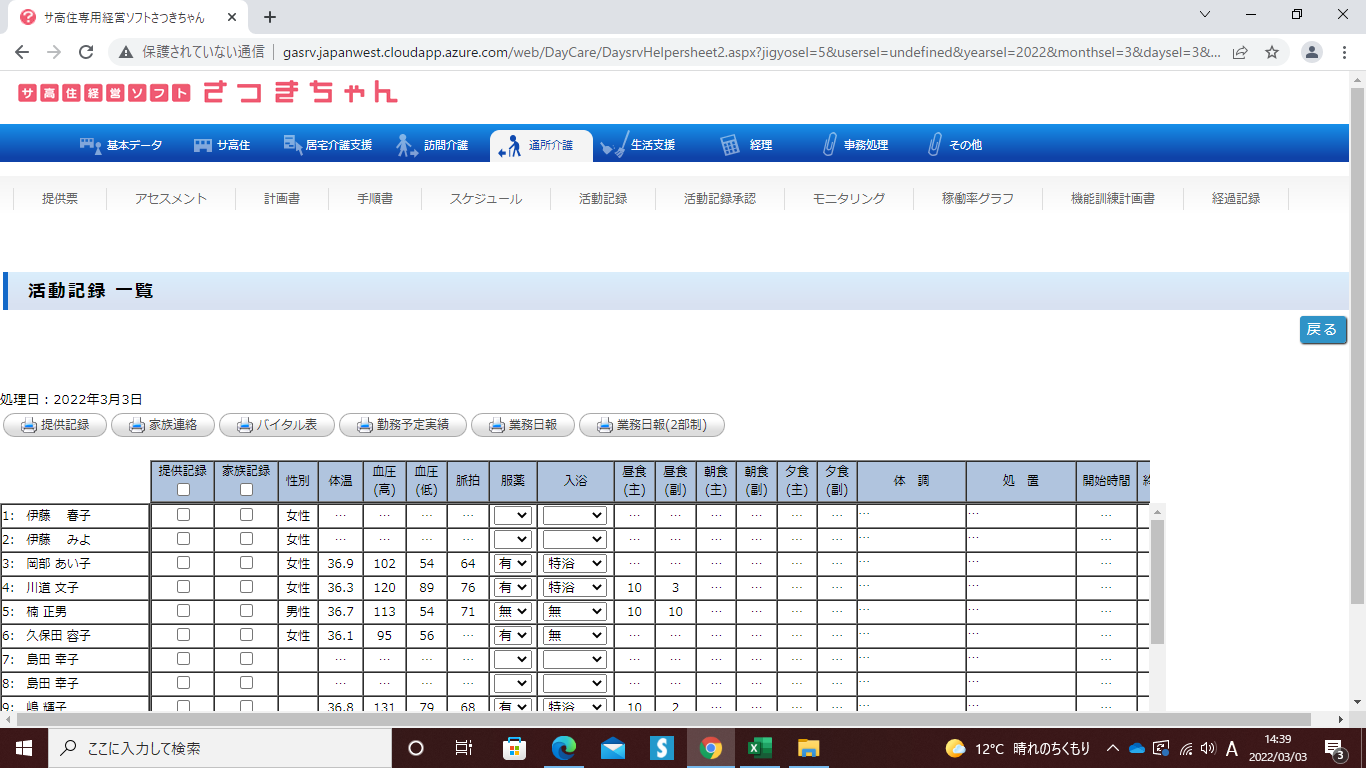Open the サ高住 building icon menu
Screen dimensions: 1366x768
pyautogui.click(x=203, y=145)
